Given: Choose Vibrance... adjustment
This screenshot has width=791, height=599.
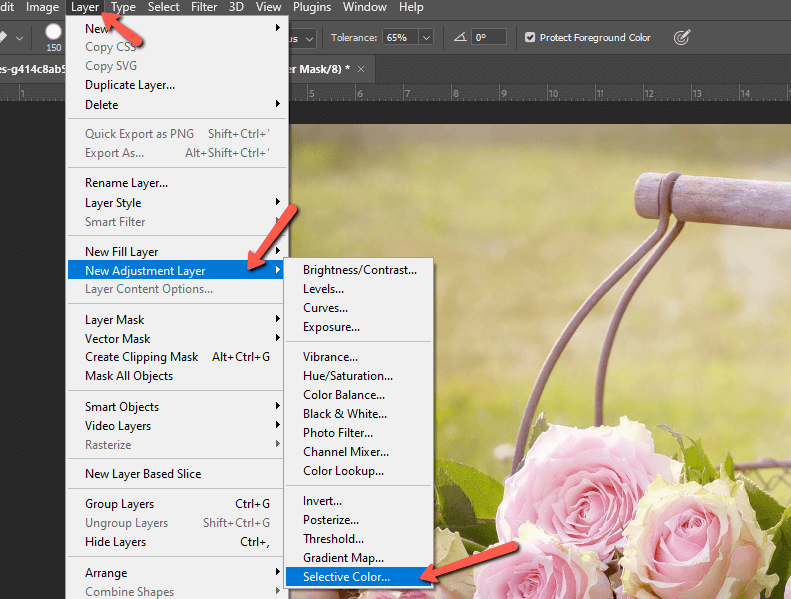Looking at the screenshot, I should pos(359,357).
